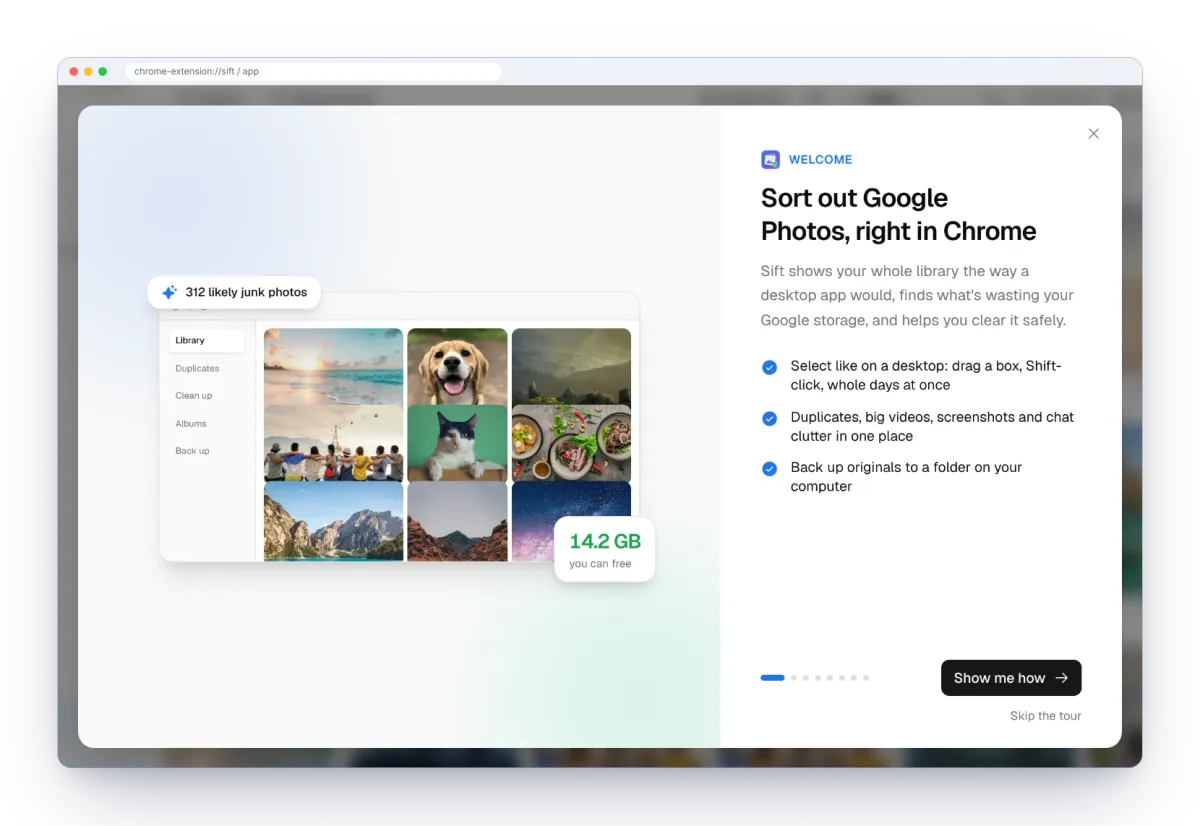Click the yellow minimize window button

pyautogui.click(x=88, y=72)
